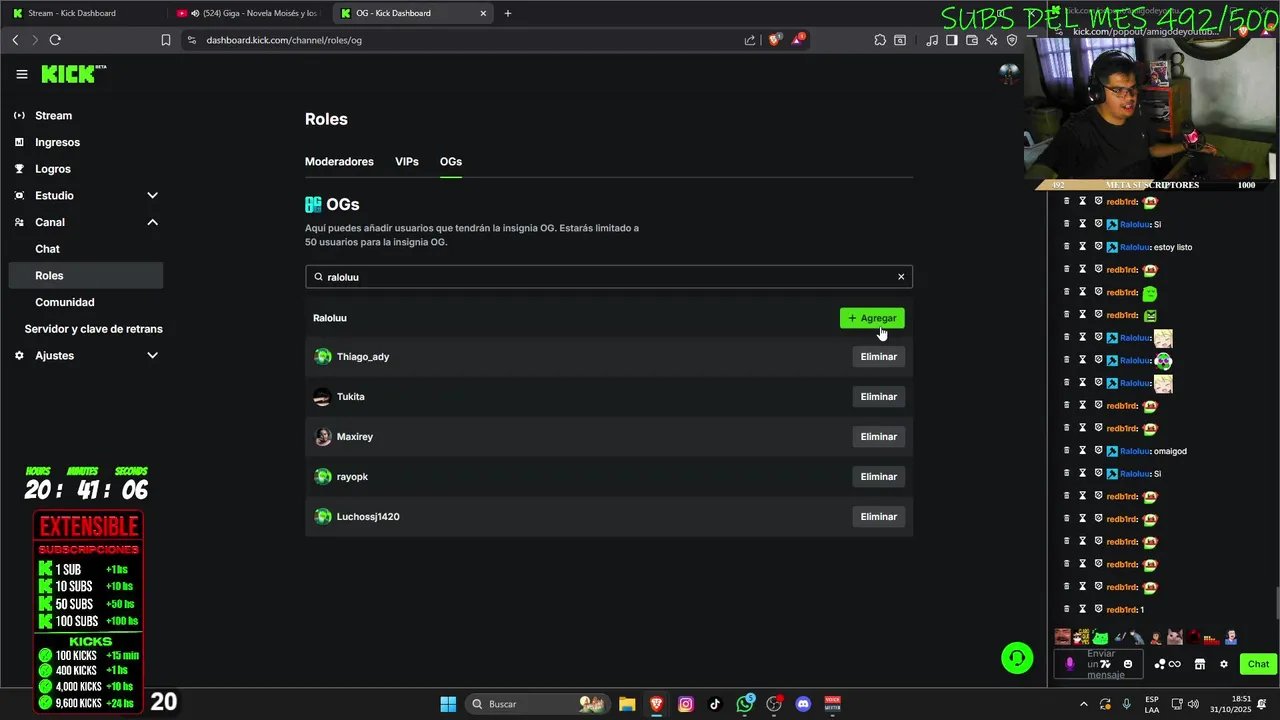Open Ingresos in the sidebar
The height and width of the screenshot is (720, 1280).
57,142
